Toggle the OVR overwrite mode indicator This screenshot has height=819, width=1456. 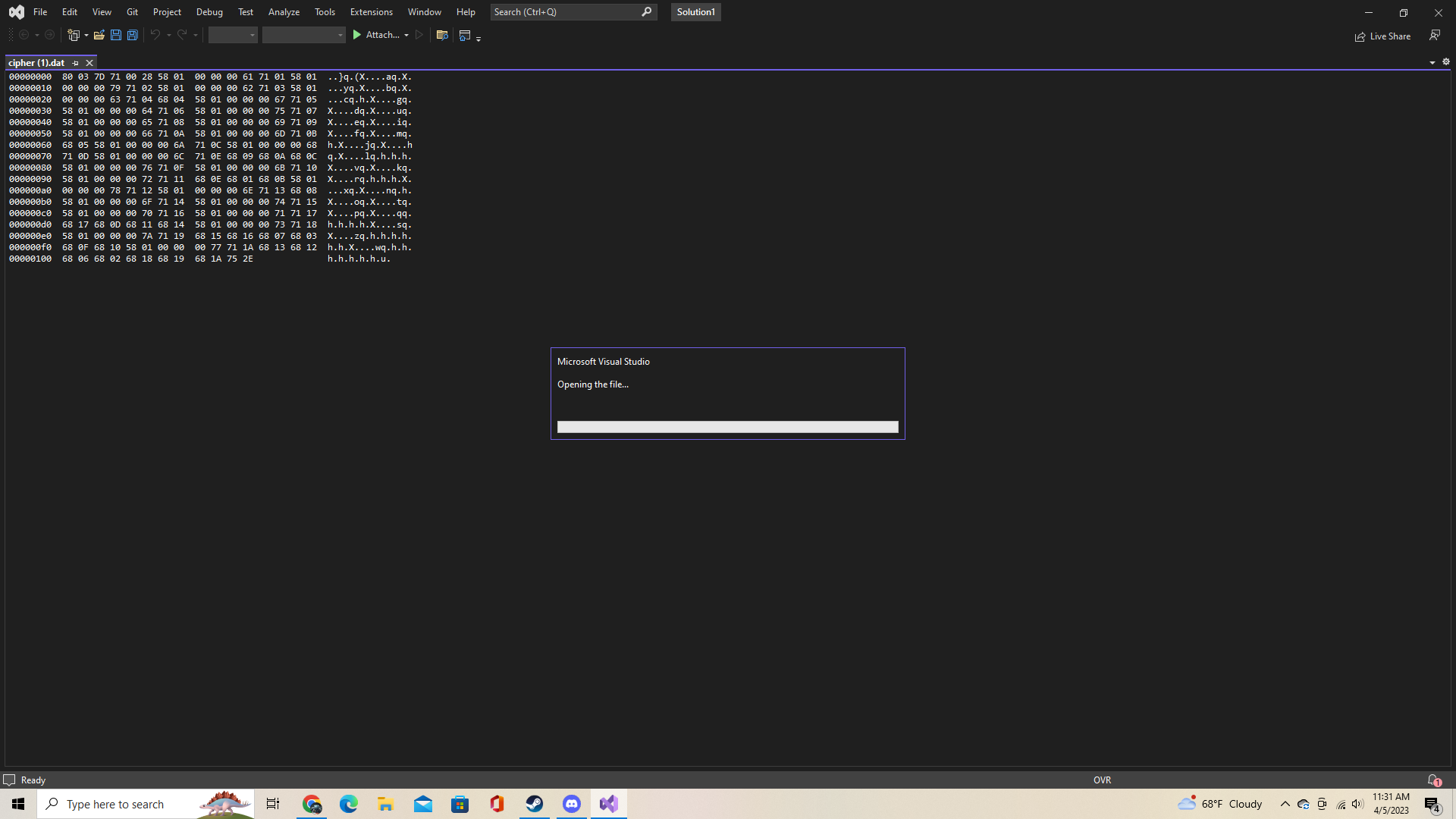(1102, 780)
